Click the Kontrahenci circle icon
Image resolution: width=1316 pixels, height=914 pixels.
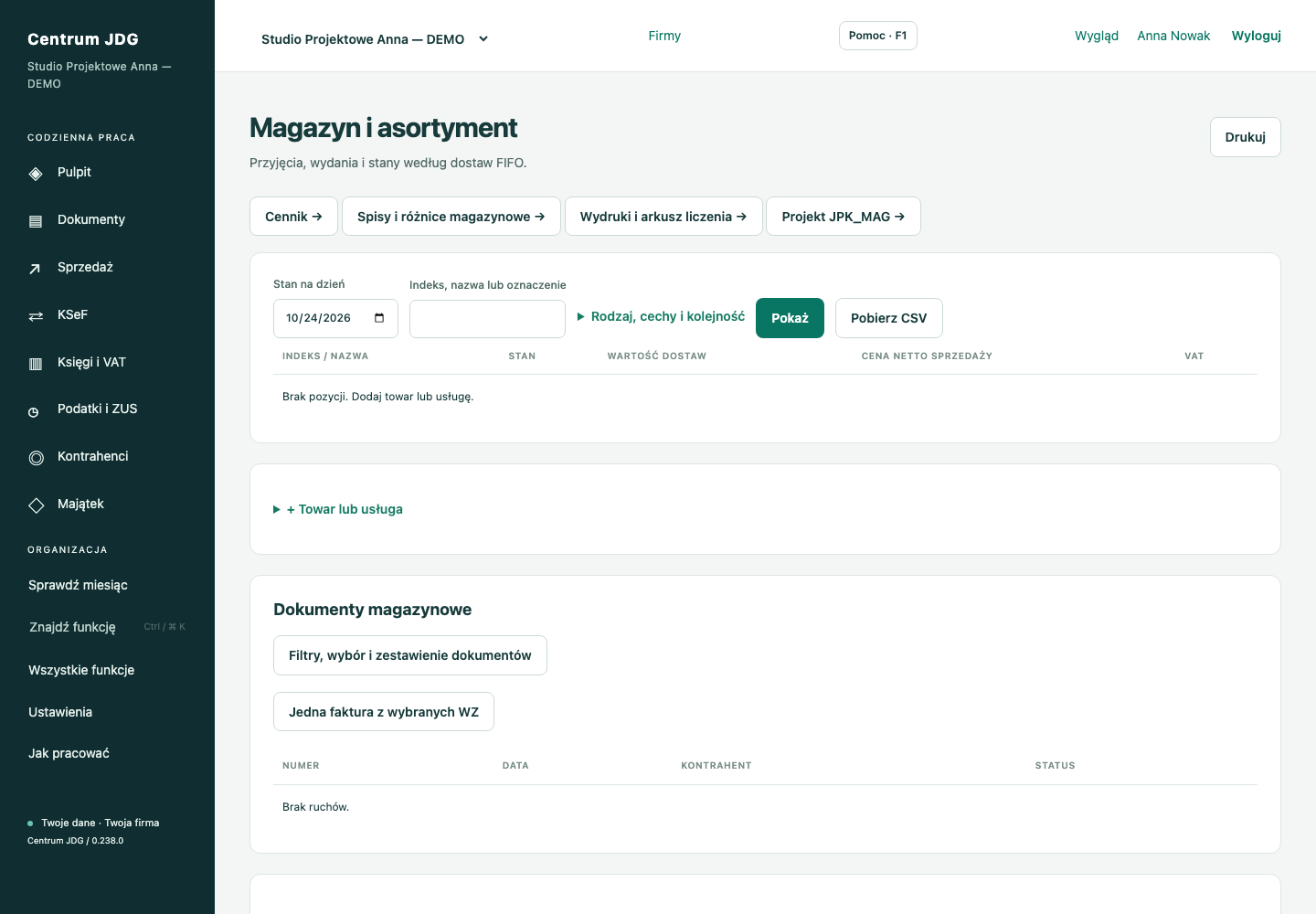[x=37, y=458]
